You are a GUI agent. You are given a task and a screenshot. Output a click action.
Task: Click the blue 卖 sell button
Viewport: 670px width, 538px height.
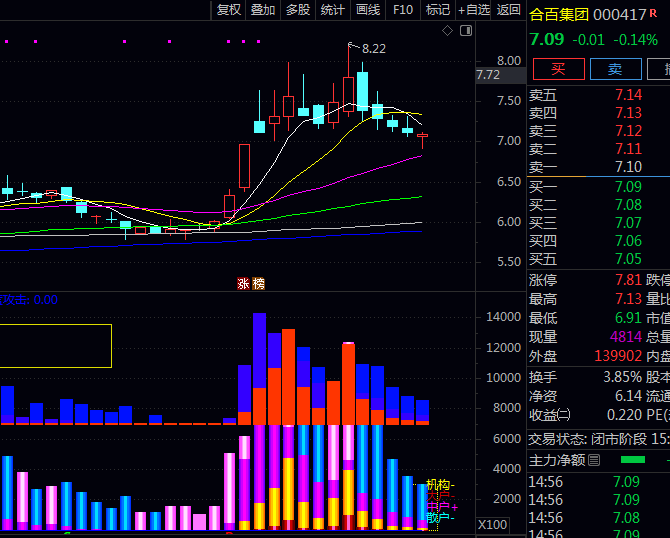click(615, 69)
